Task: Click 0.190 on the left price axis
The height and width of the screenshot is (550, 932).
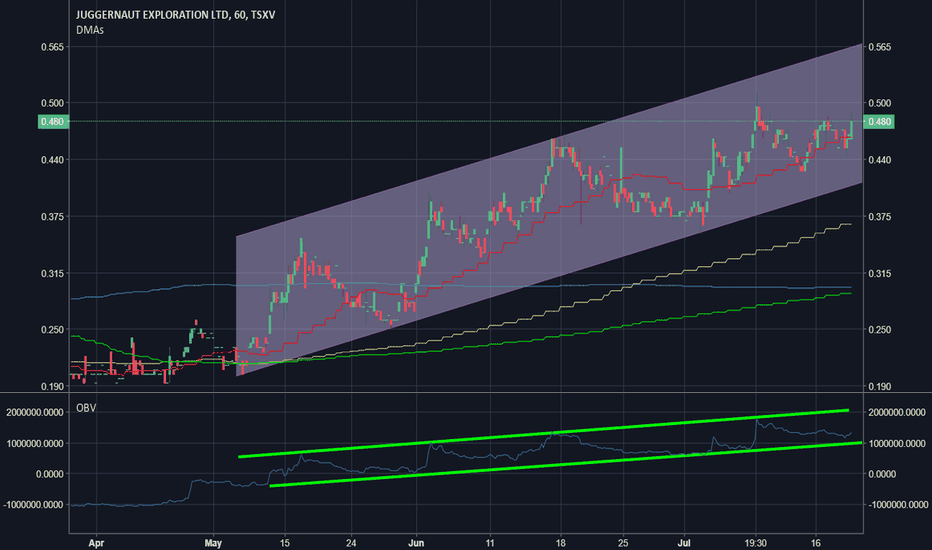Action: point(52,386)
